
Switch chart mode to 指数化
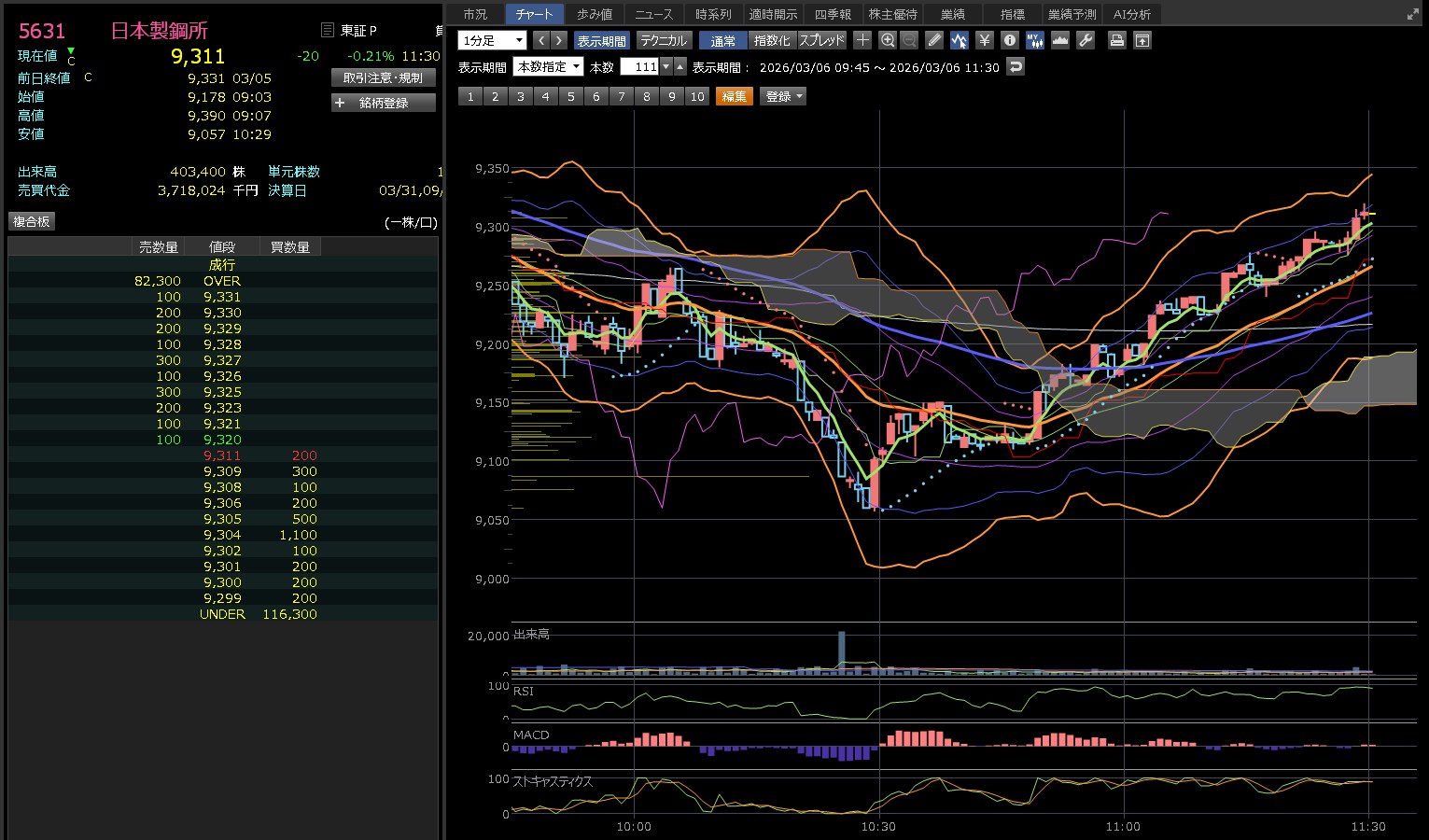coord(771,41)
